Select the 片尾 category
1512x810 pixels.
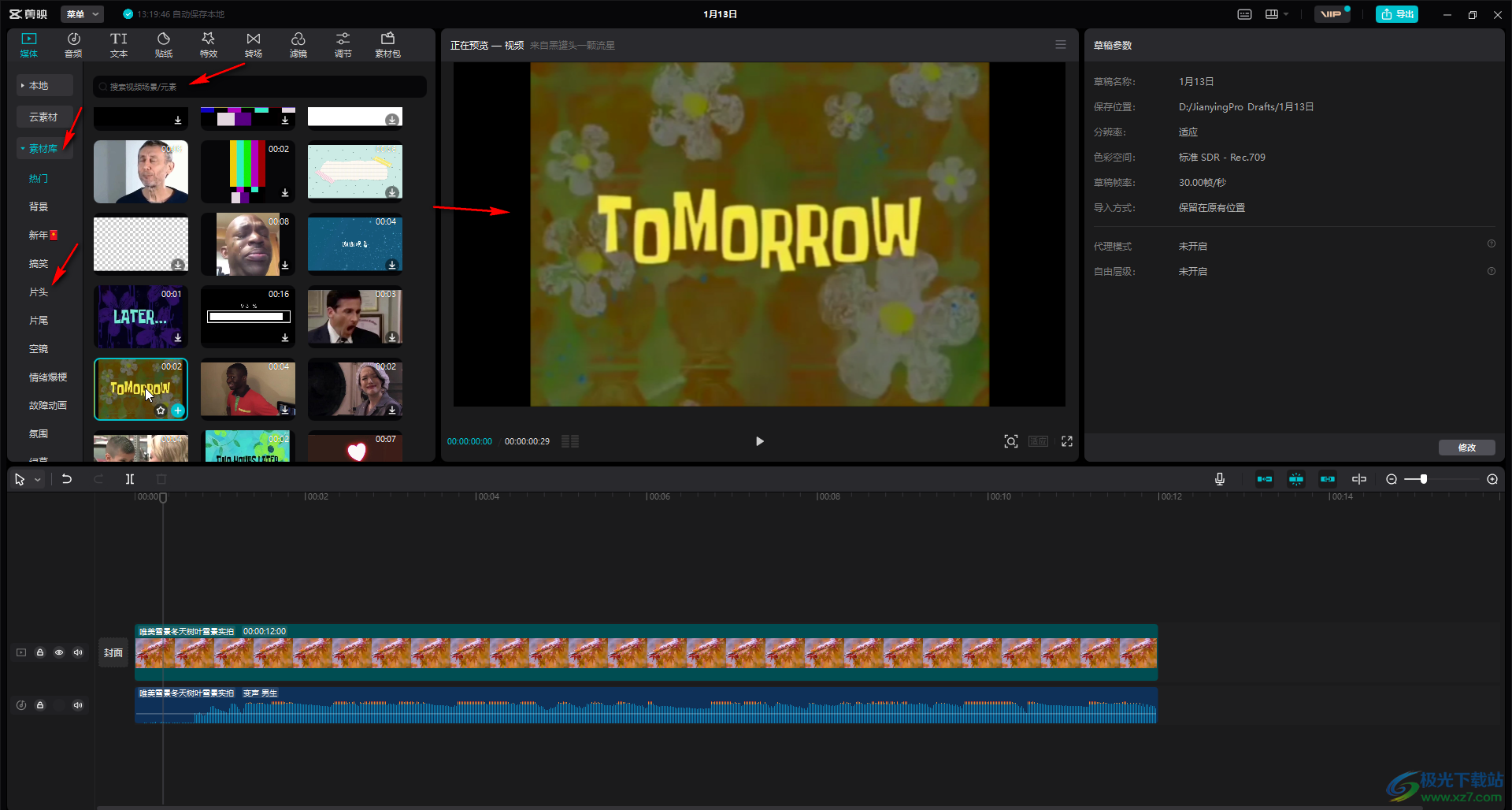pyautogui.click(x=39, y=320)
